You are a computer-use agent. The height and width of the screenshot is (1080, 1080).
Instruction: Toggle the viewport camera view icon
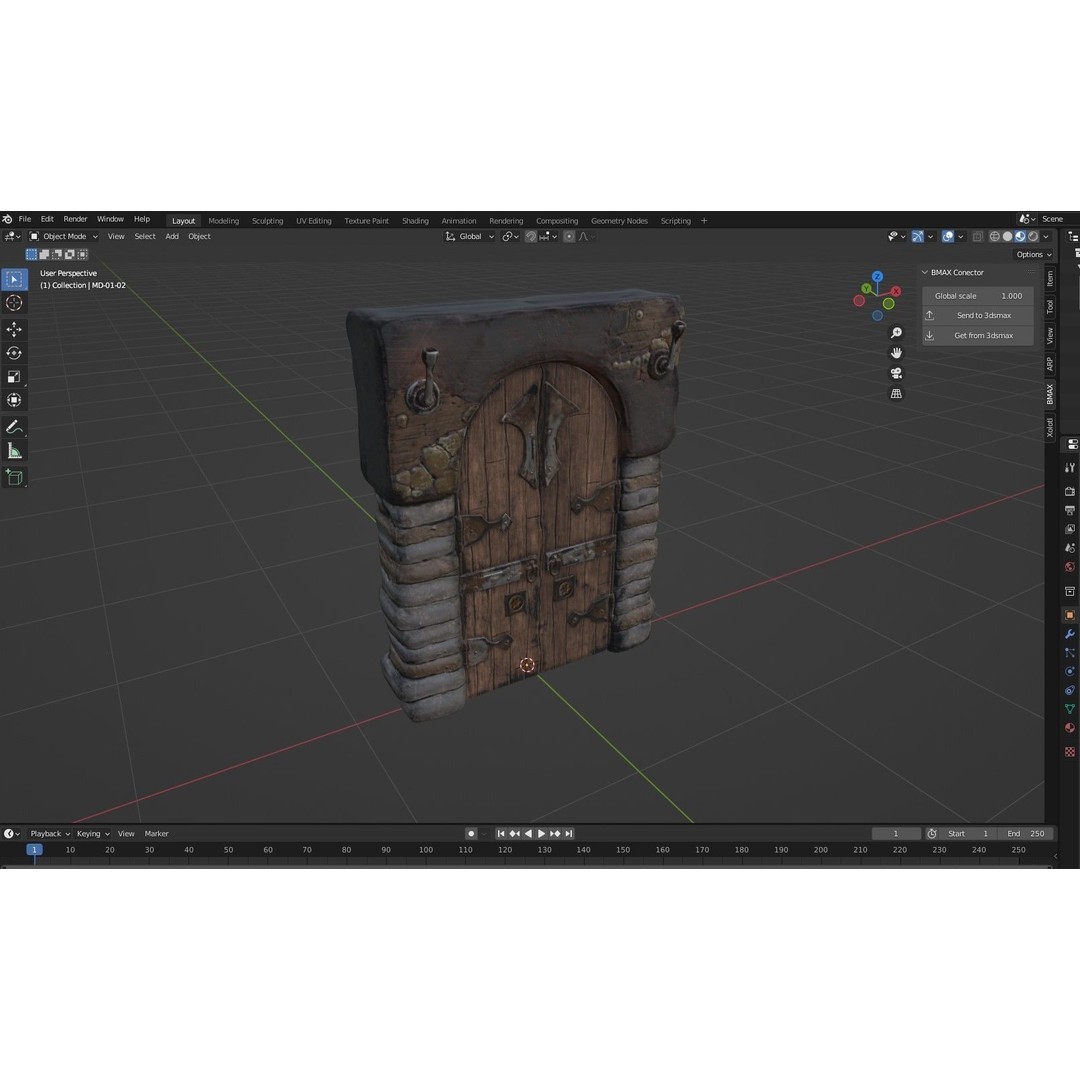click(x=896, y=373)
